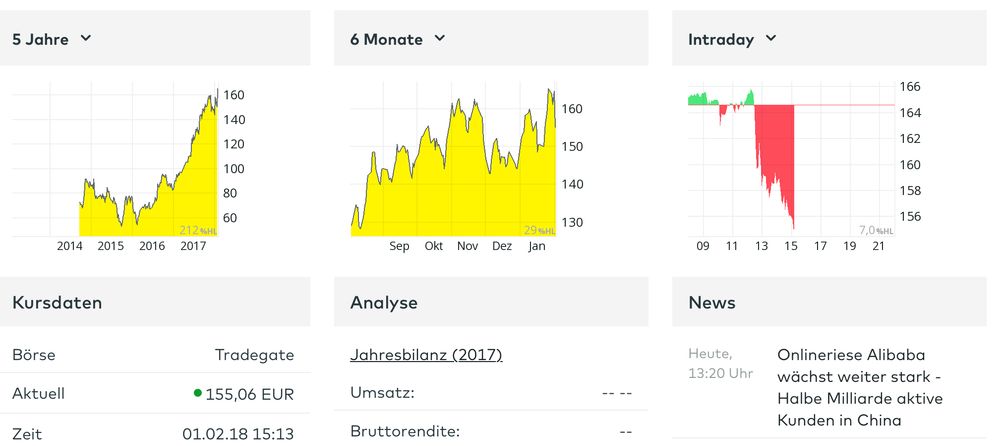Viewport: 999px width, 446px height.
Task: Open the Intraday timeframe dropdown
Action: (x=733, y=39)
